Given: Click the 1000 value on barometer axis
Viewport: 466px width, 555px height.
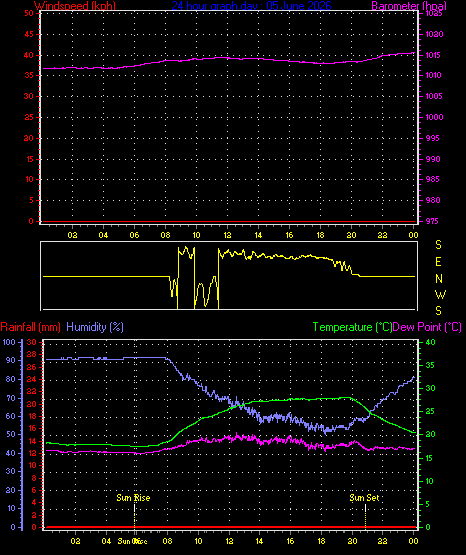Looking at the screenshot, I should [x=434, y=117].
